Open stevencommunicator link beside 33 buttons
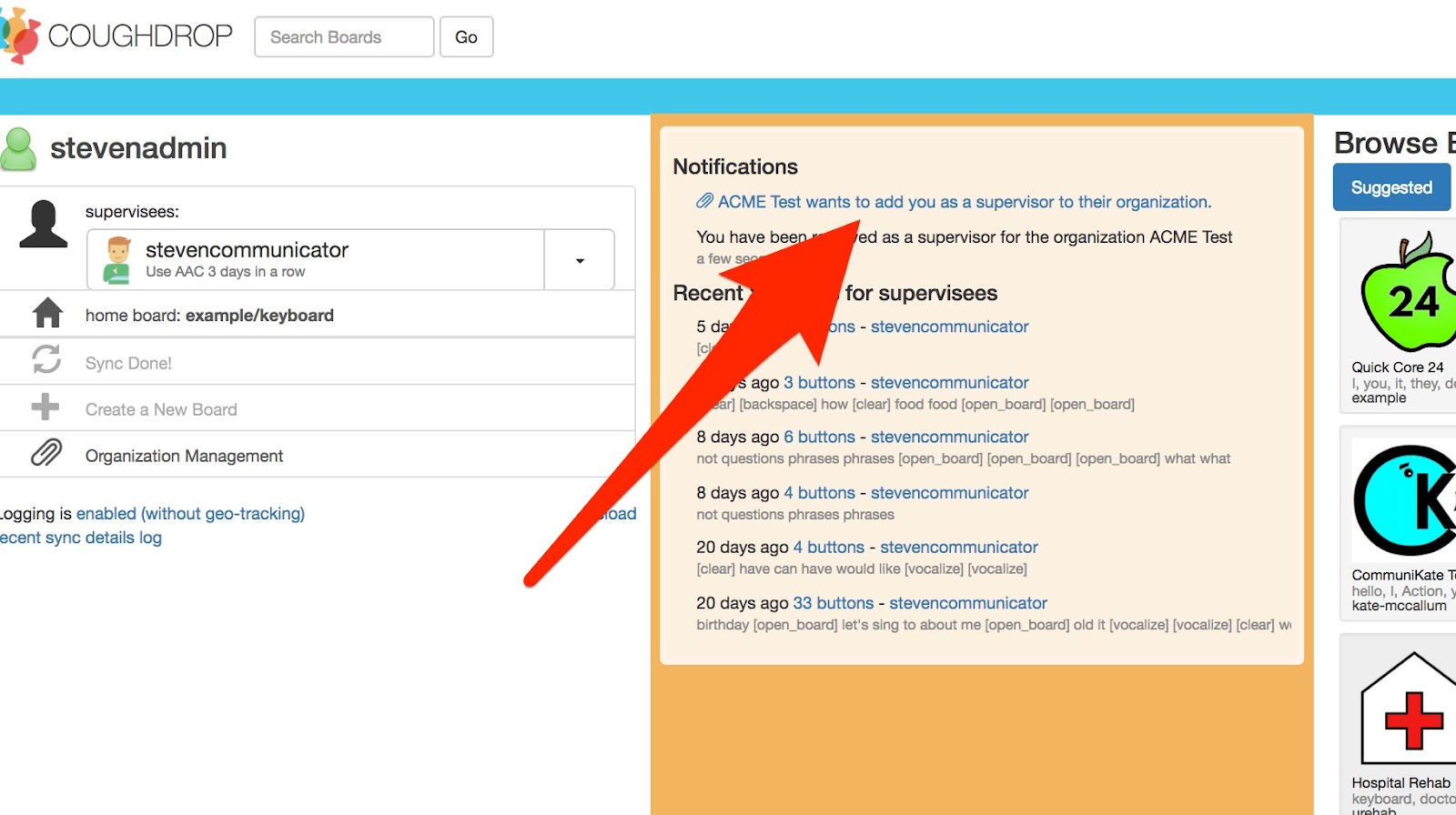1456x815 pixels. tap(968, 603)
